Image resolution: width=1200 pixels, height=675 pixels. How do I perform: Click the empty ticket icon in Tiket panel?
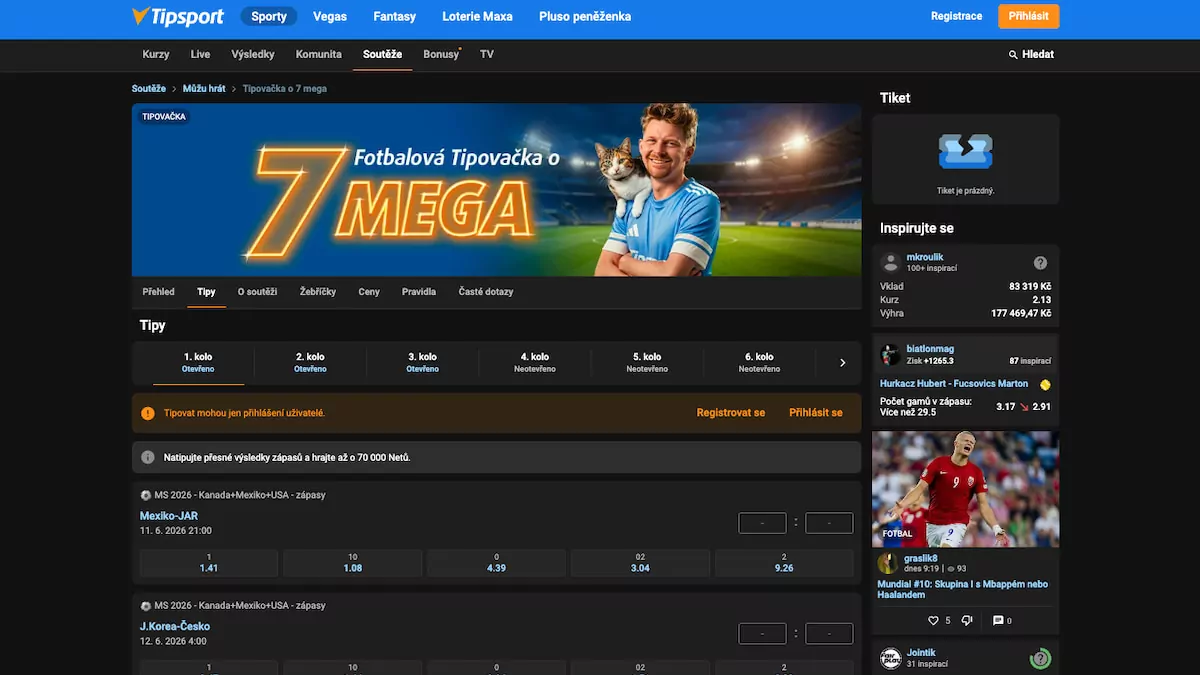[965, 152]
